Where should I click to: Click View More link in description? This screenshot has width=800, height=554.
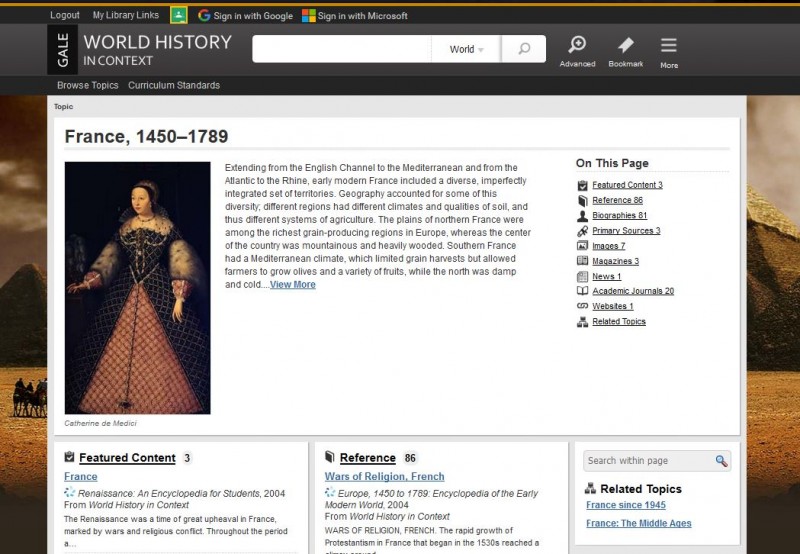293,285
